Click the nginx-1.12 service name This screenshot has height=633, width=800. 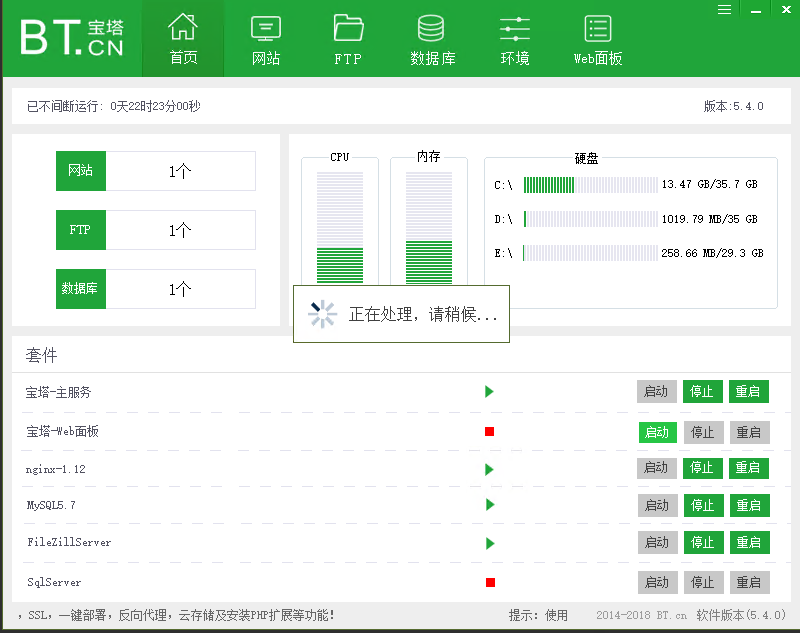56,469
